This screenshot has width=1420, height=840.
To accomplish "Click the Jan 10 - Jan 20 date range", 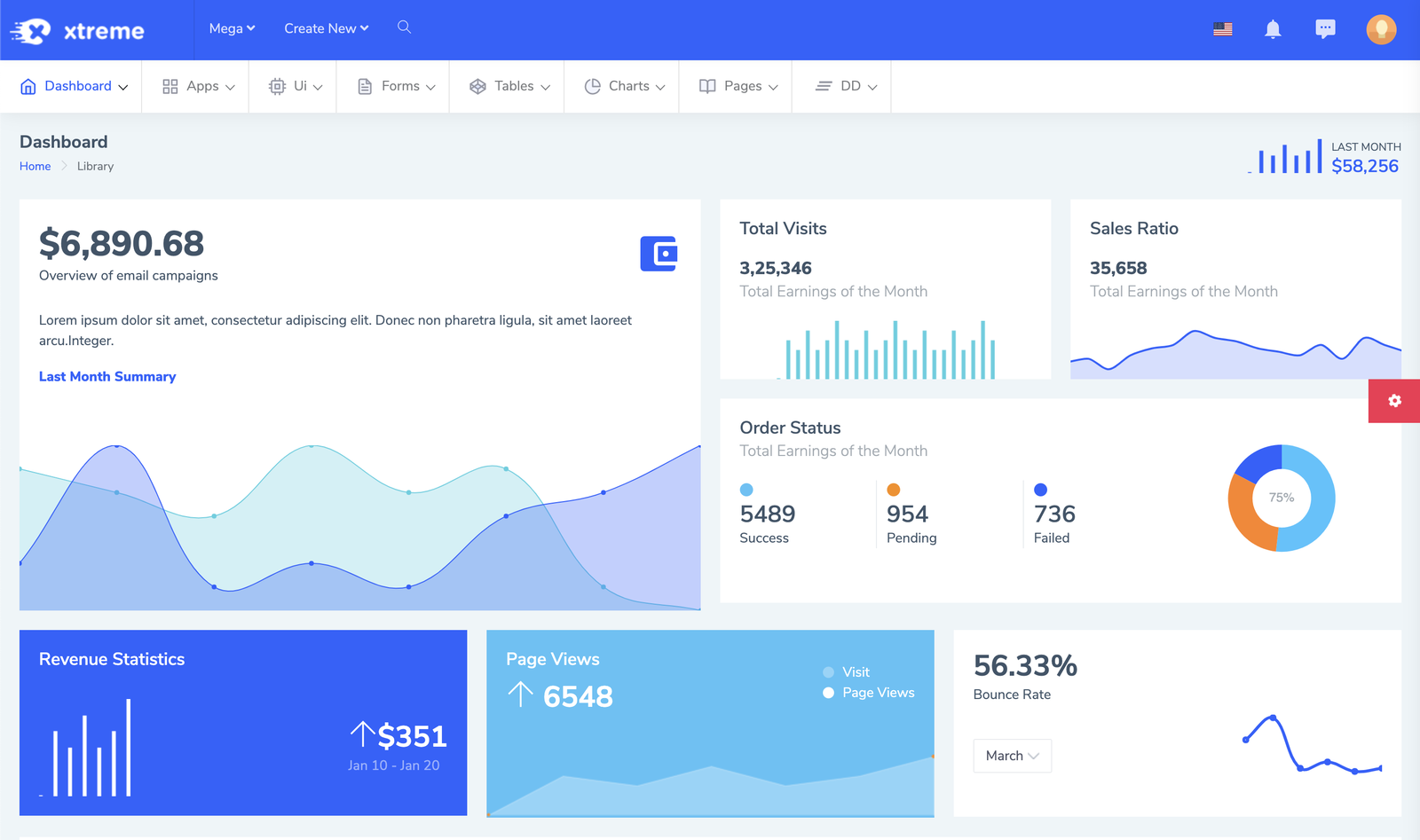I will pyautogui.click(x=393, y=765).
